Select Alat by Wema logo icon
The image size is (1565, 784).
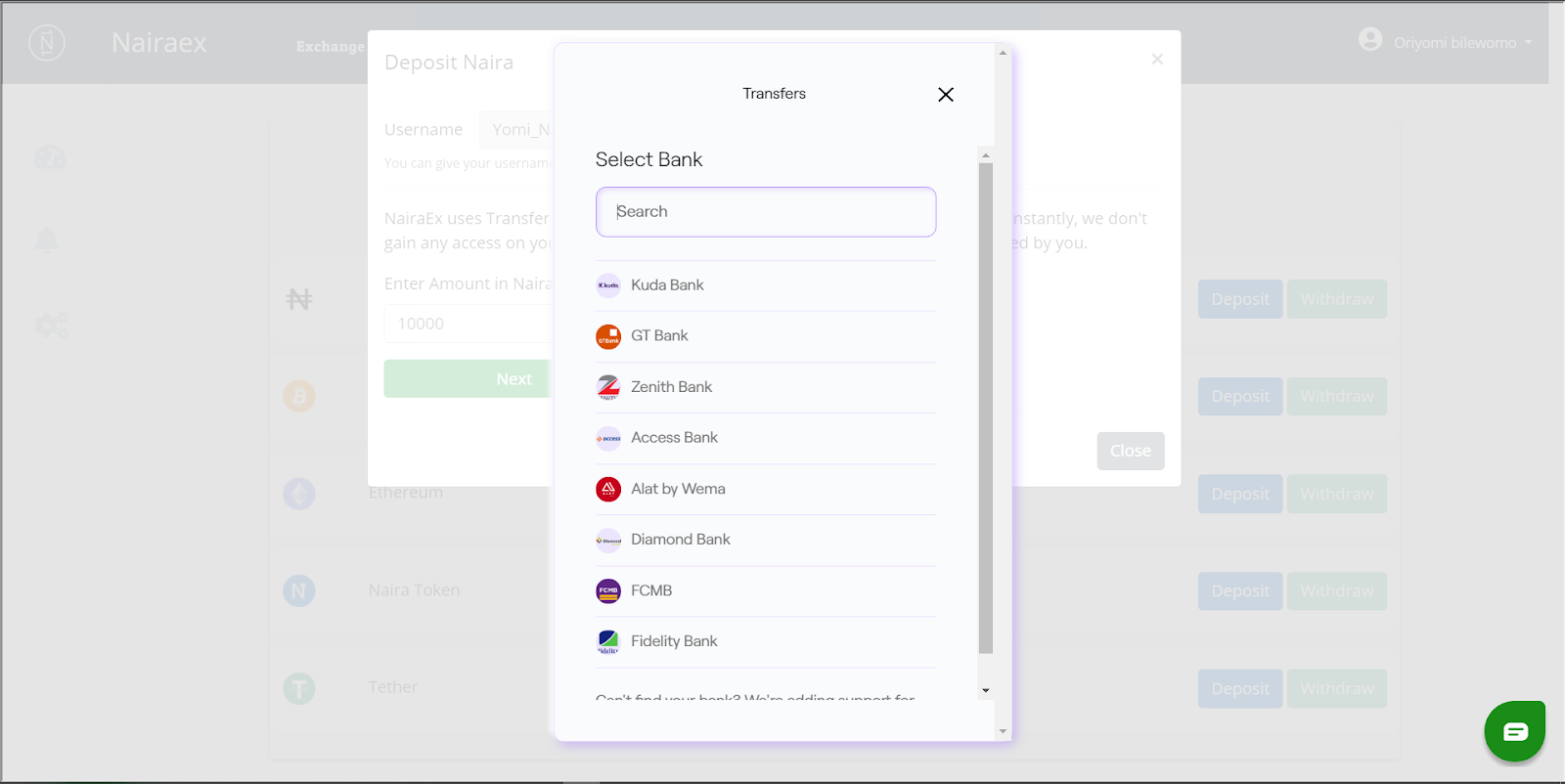coord(608,489)
